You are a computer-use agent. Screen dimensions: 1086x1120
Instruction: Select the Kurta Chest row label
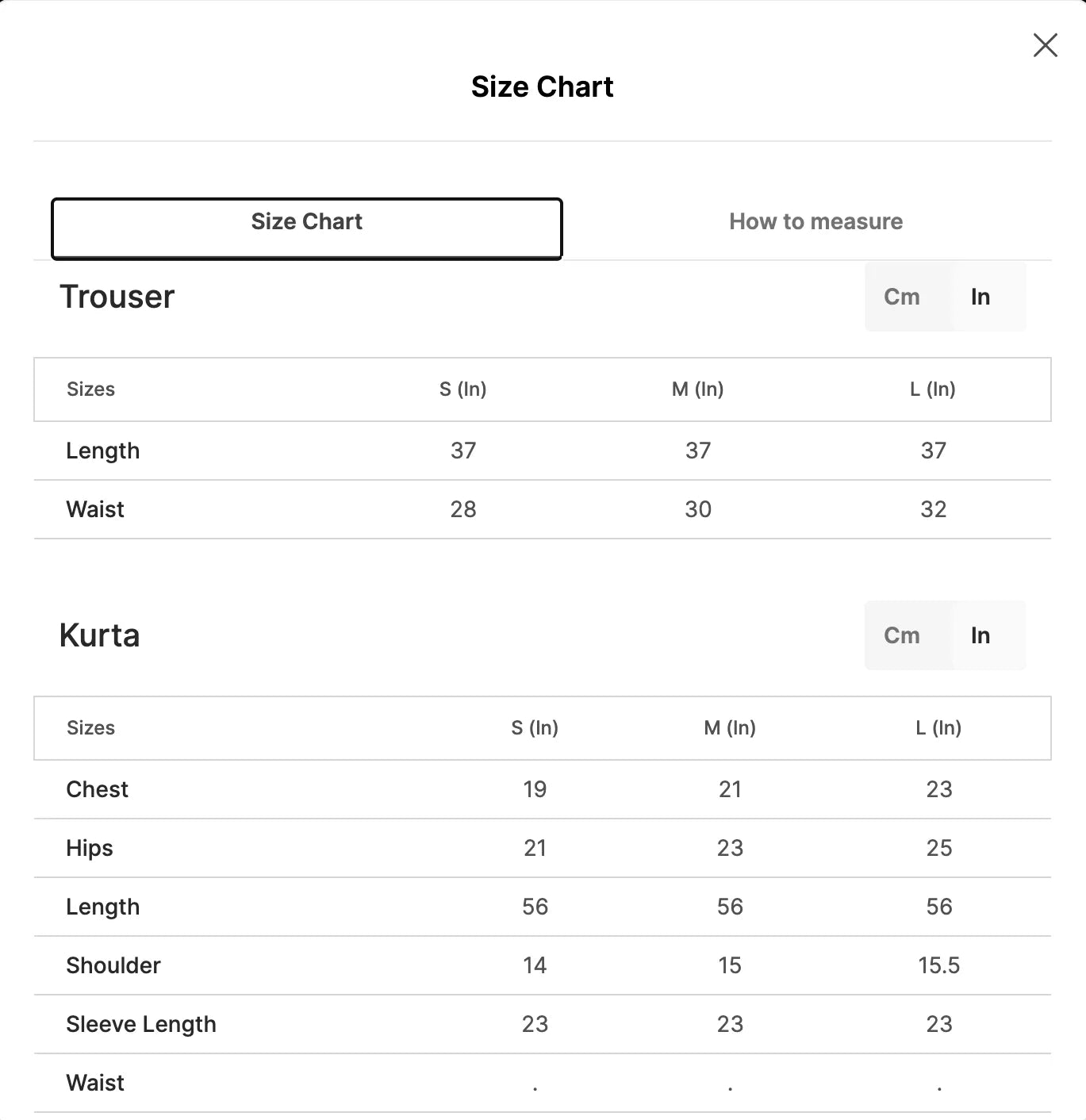click(97, 789)
